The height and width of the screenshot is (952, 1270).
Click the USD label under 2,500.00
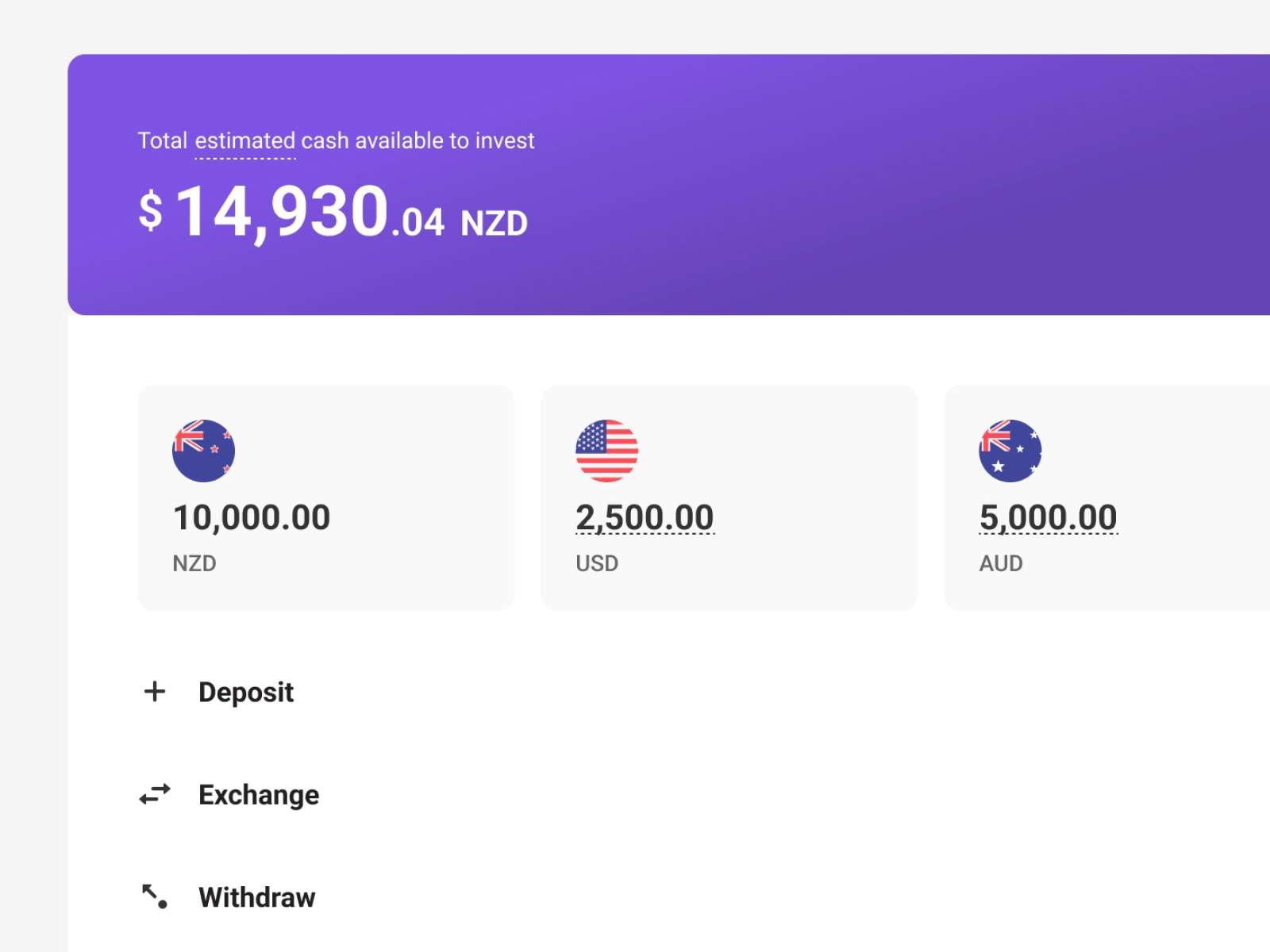coord(597,563)
